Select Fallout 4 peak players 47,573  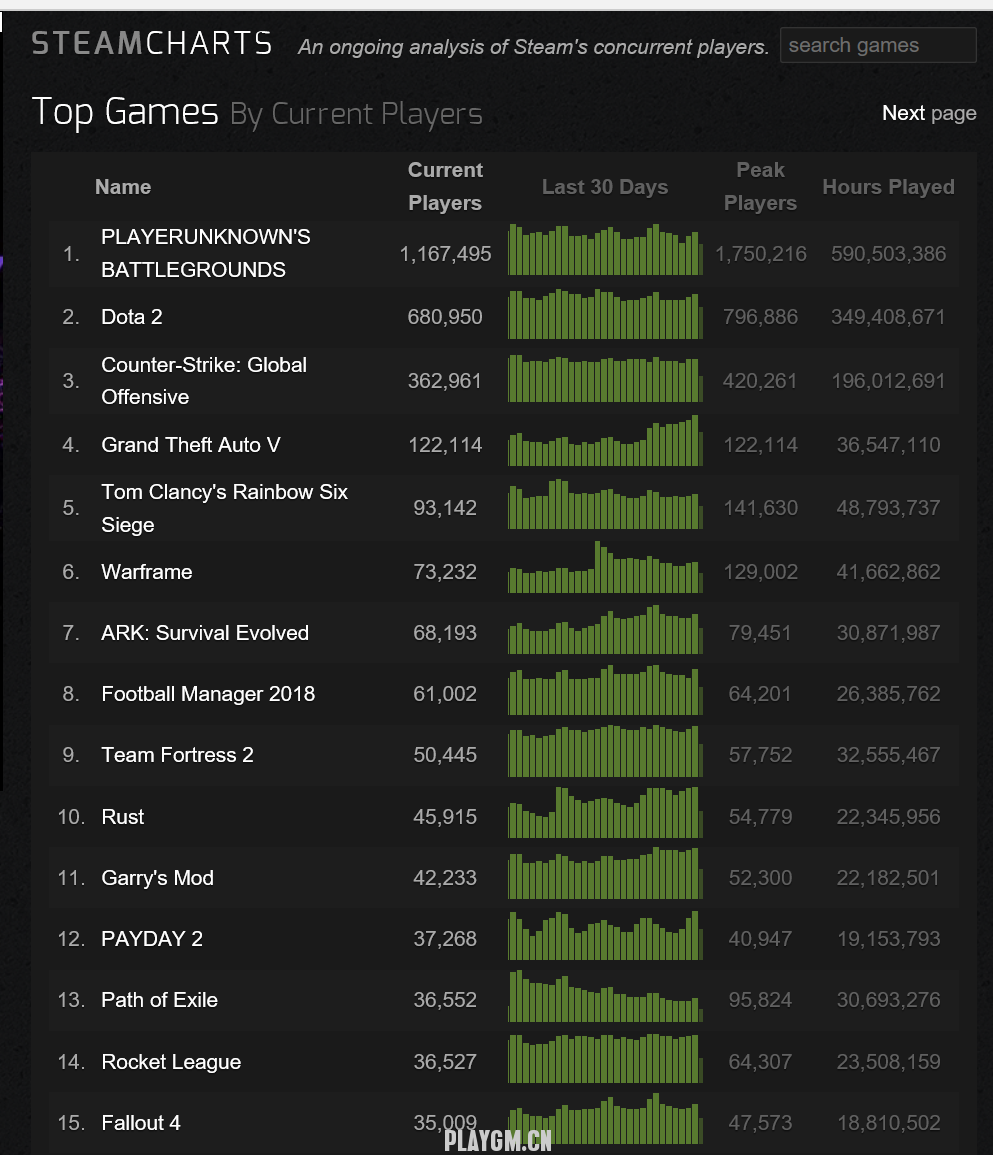[x=760, y=1123]
